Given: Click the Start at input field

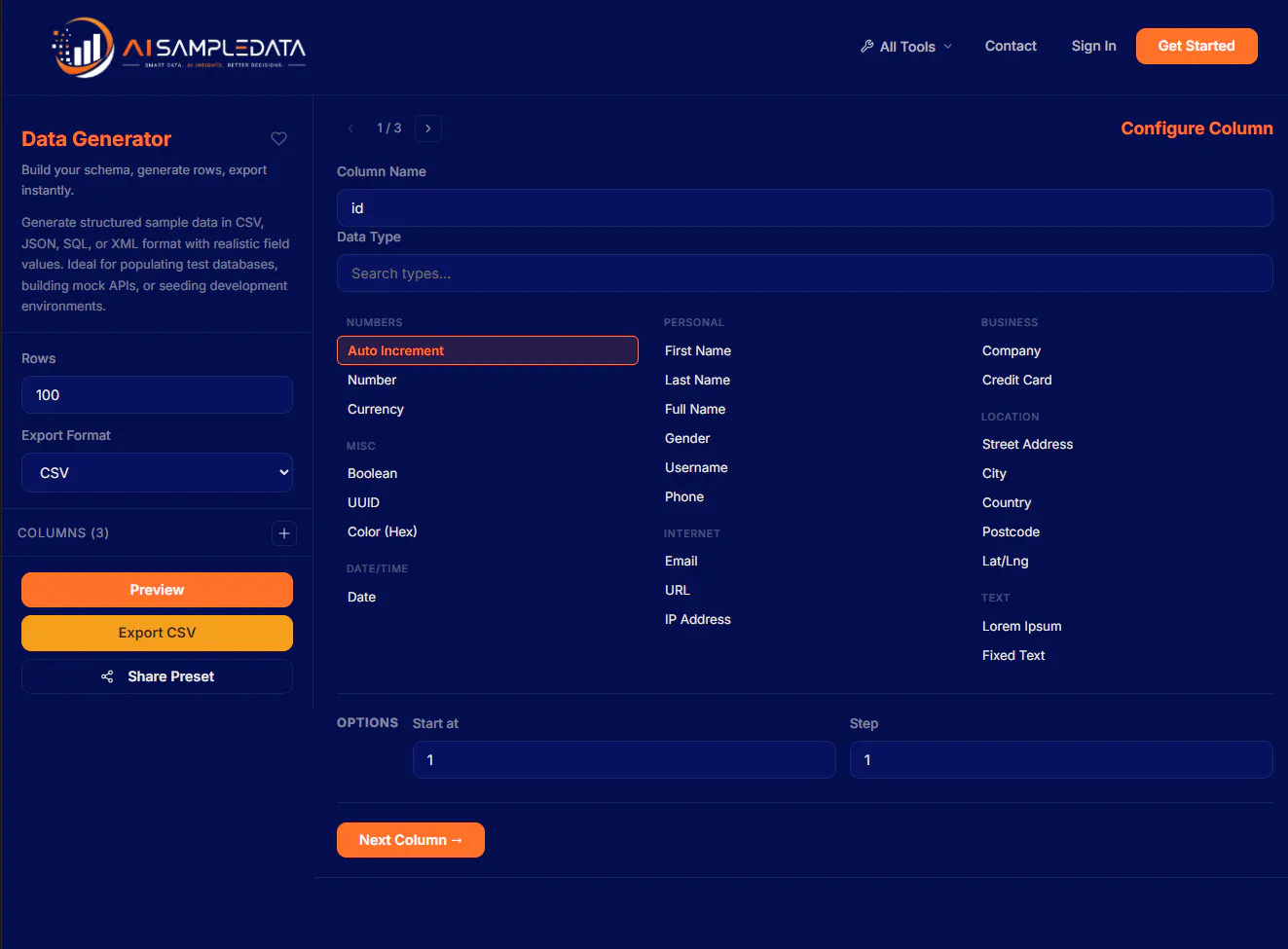Looking at the screenshot, I should [x=624, y=760].
